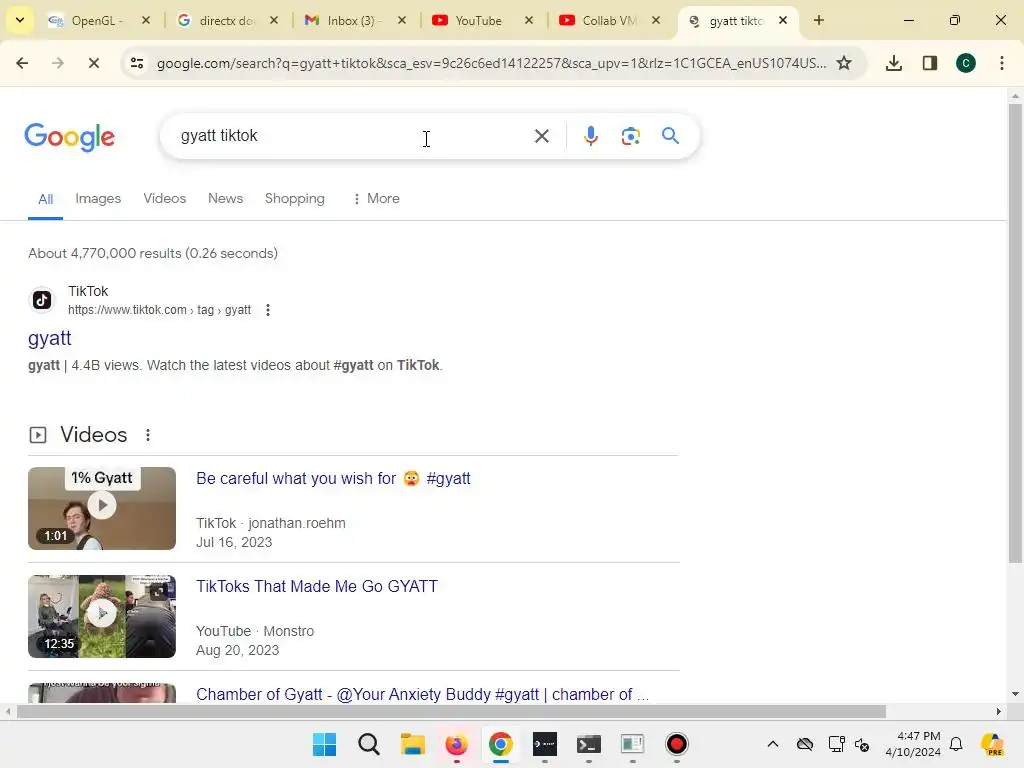The height and width of the screenshot is (768, 1024).
Task: Open a new browser tab
Action: coord(819,20)
